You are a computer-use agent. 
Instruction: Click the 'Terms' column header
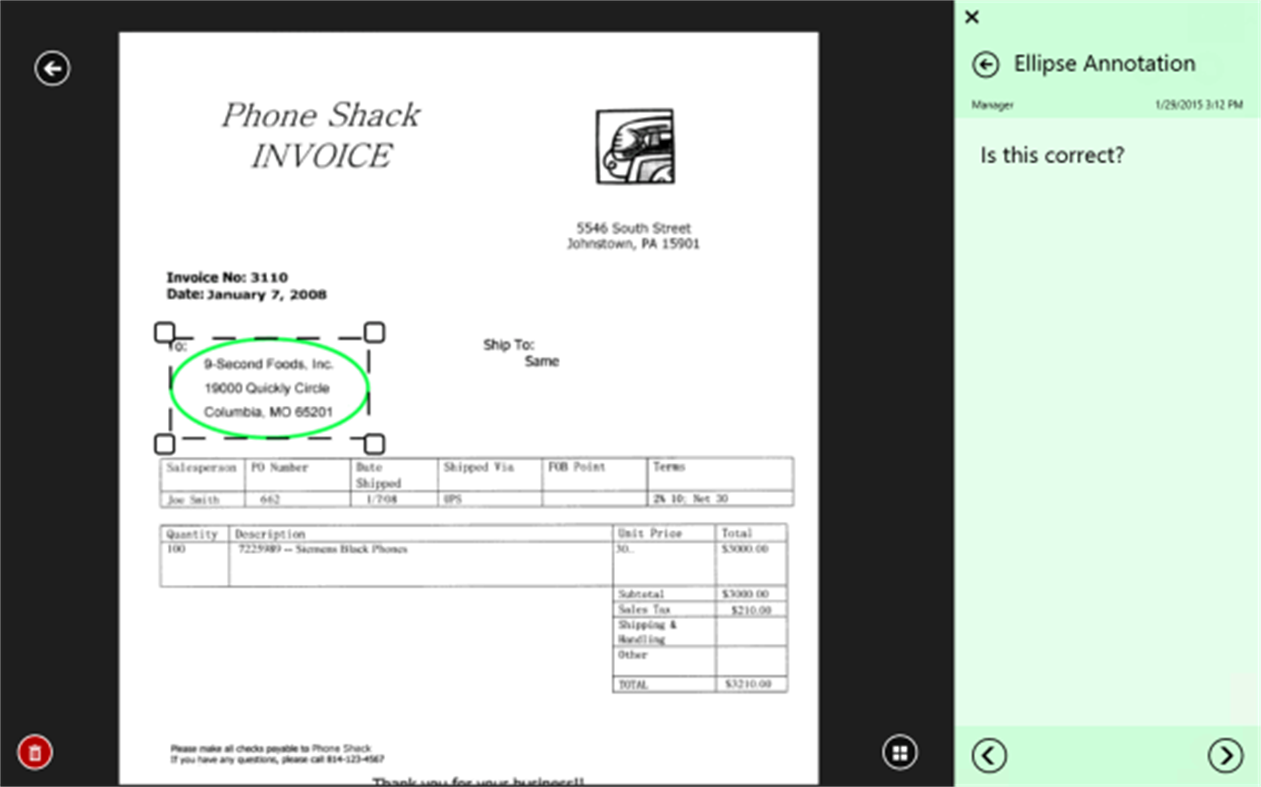click(x=669, y=467)
